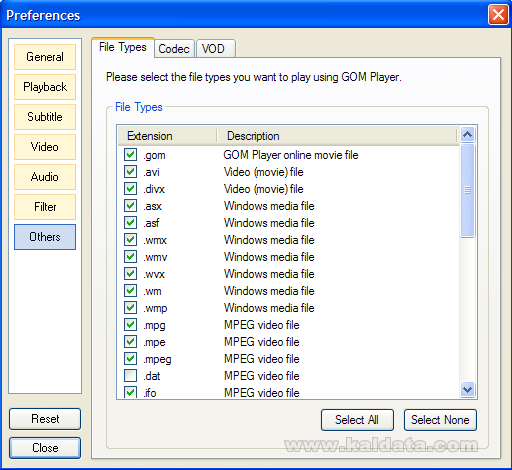Click the Select All button
Image resolution: width=512 pixels, height=470 pixels.
pyautogui.click(x=357, y=420)
